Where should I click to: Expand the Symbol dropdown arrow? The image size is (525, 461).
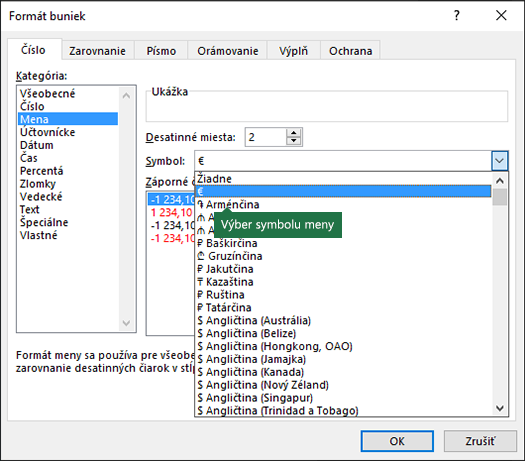(500, 161)
